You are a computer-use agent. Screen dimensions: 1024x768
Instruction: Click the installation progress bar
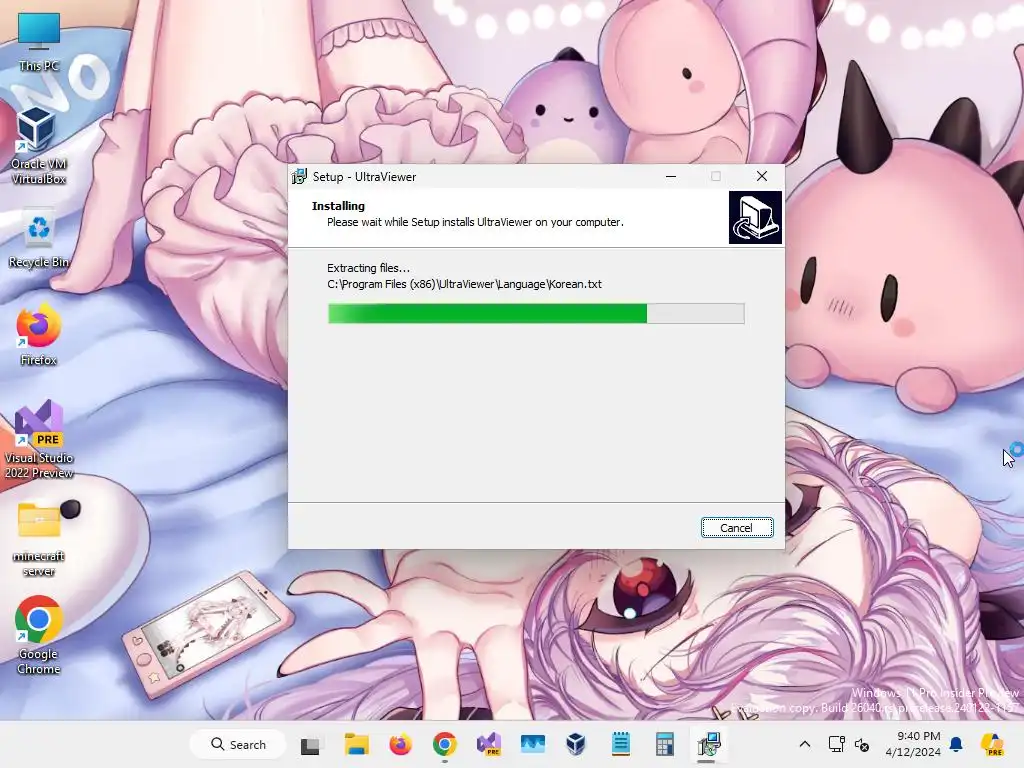click(536, 313)
